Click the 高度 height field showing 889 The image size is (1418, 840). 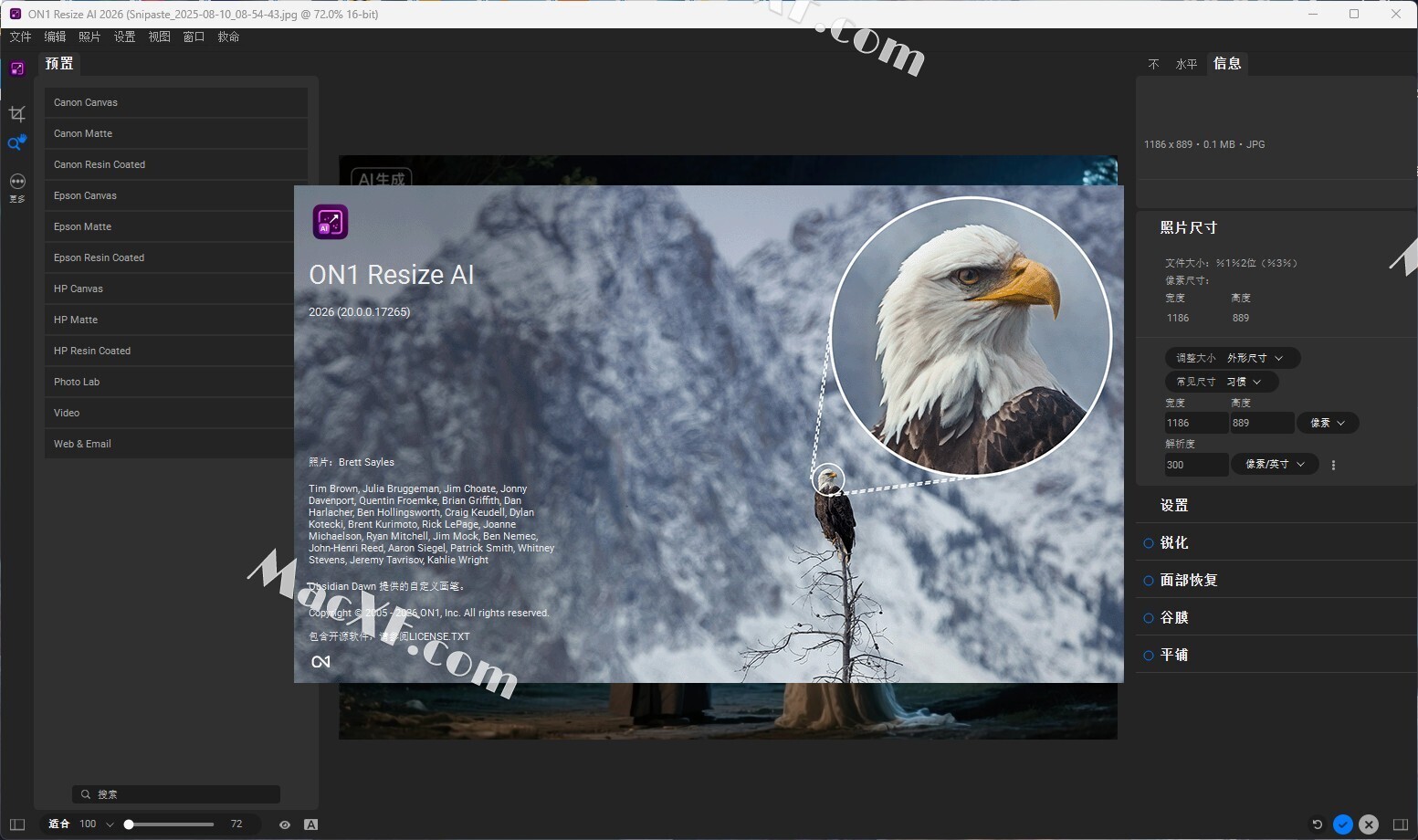(x=1262, y=423)
